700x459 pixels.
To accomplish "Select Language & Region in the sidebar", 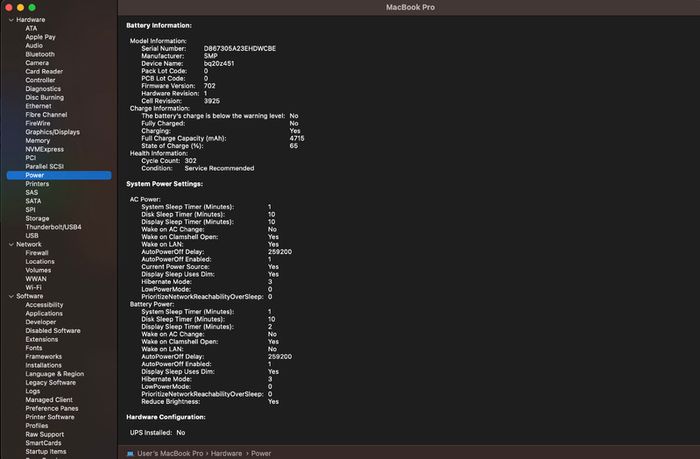I will click(x=54, y=374).
